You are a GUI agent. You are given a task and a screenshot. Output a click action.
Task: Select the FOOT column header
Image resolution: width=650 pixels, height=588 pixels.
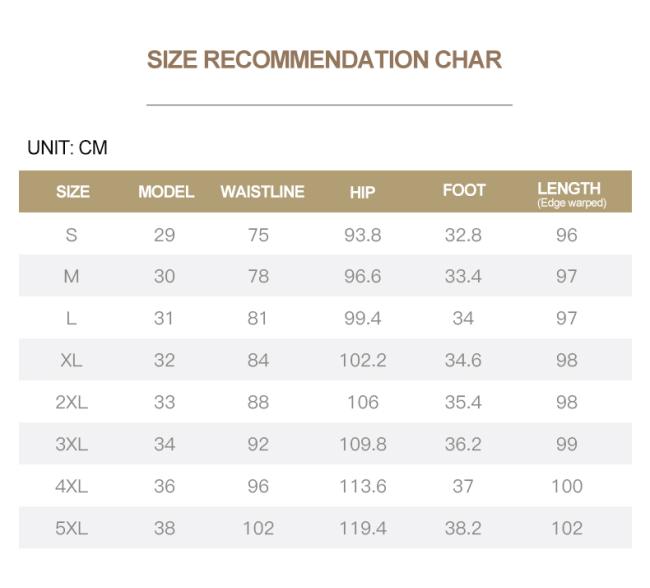tap(464, 191)
